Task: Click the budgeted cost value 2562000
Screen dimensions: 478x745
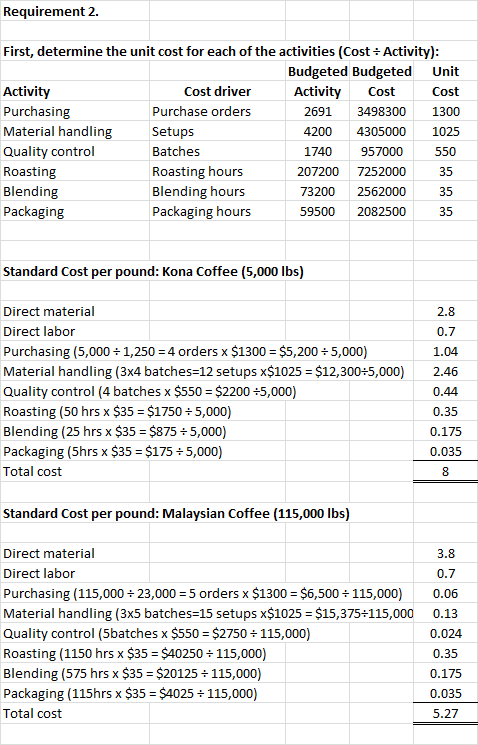Action: click(x=381, y=191)
